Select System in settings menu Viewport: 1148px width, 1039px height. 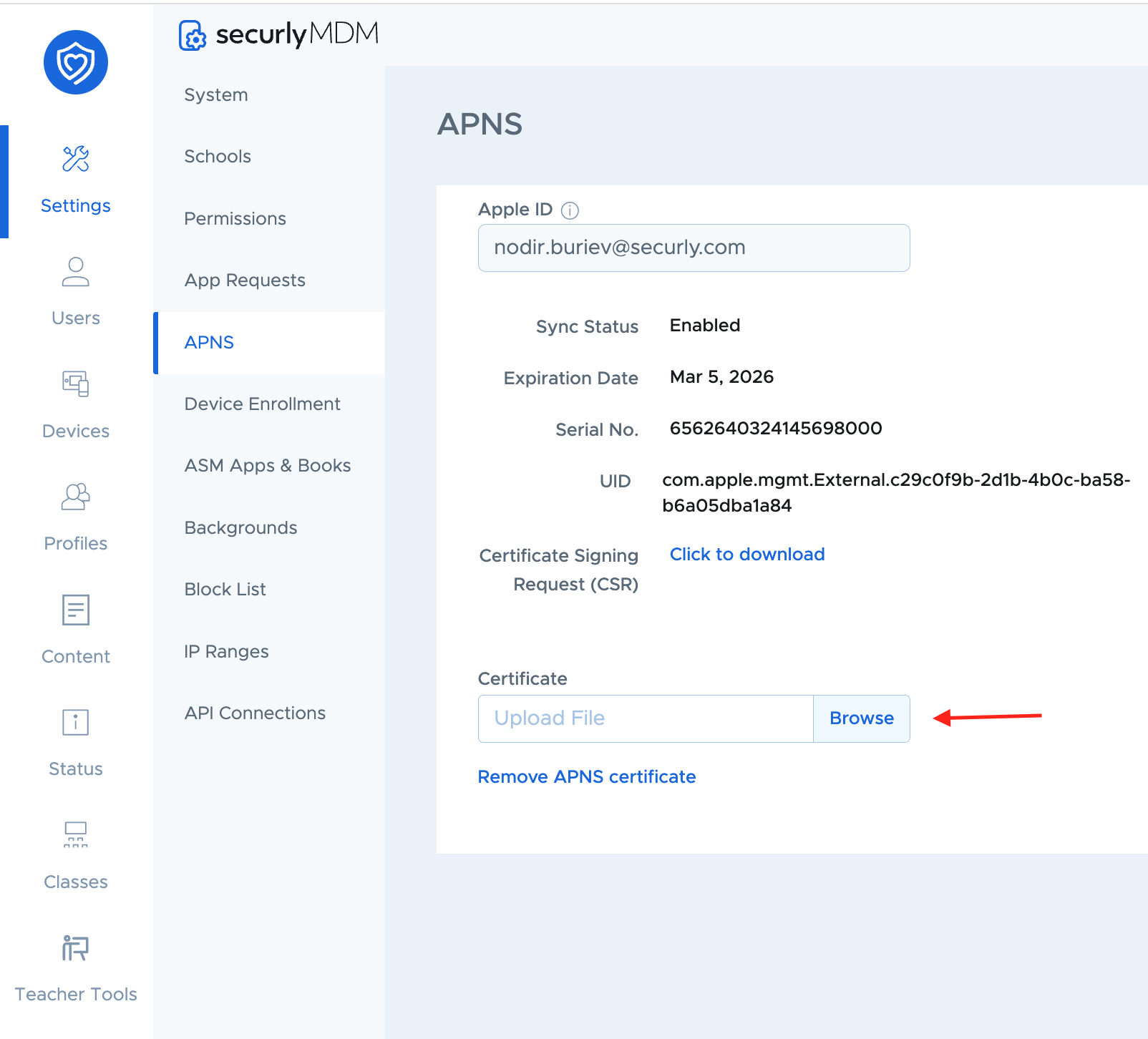coord(216,95)
